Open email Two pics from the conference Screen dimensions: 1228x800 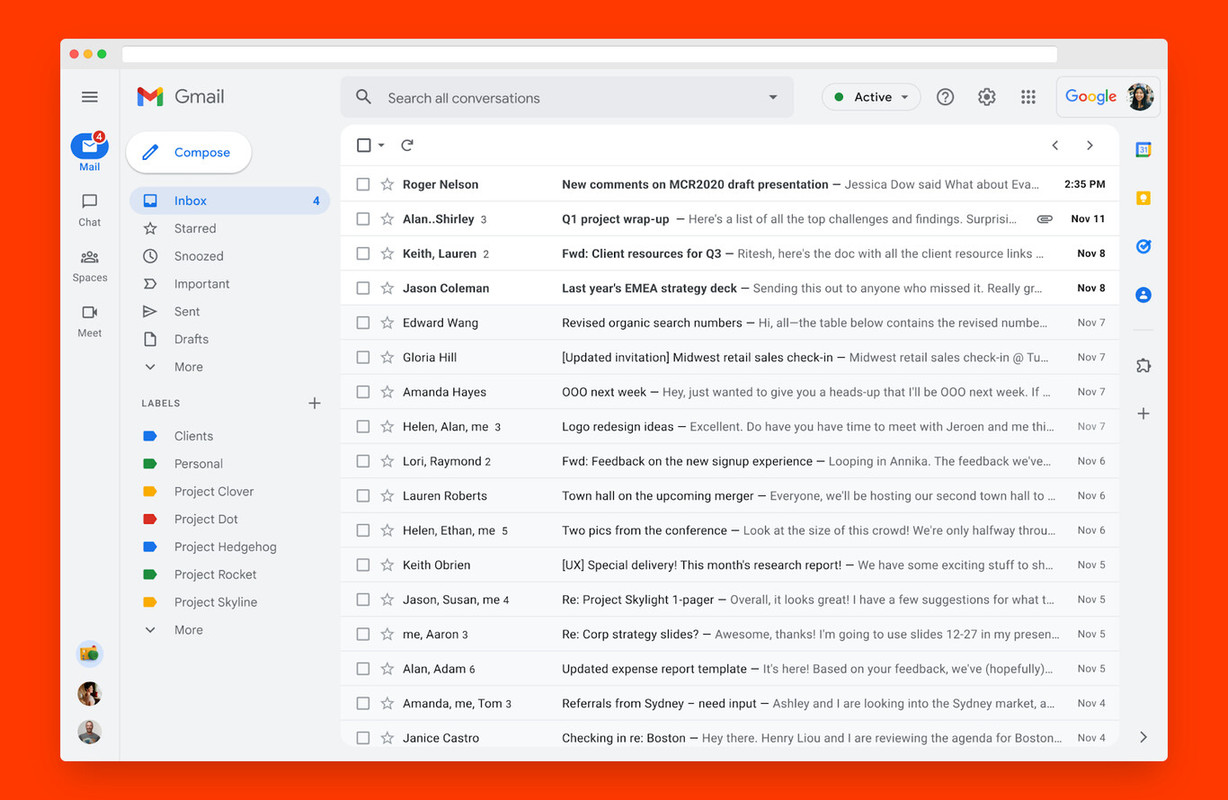point(730,531)
